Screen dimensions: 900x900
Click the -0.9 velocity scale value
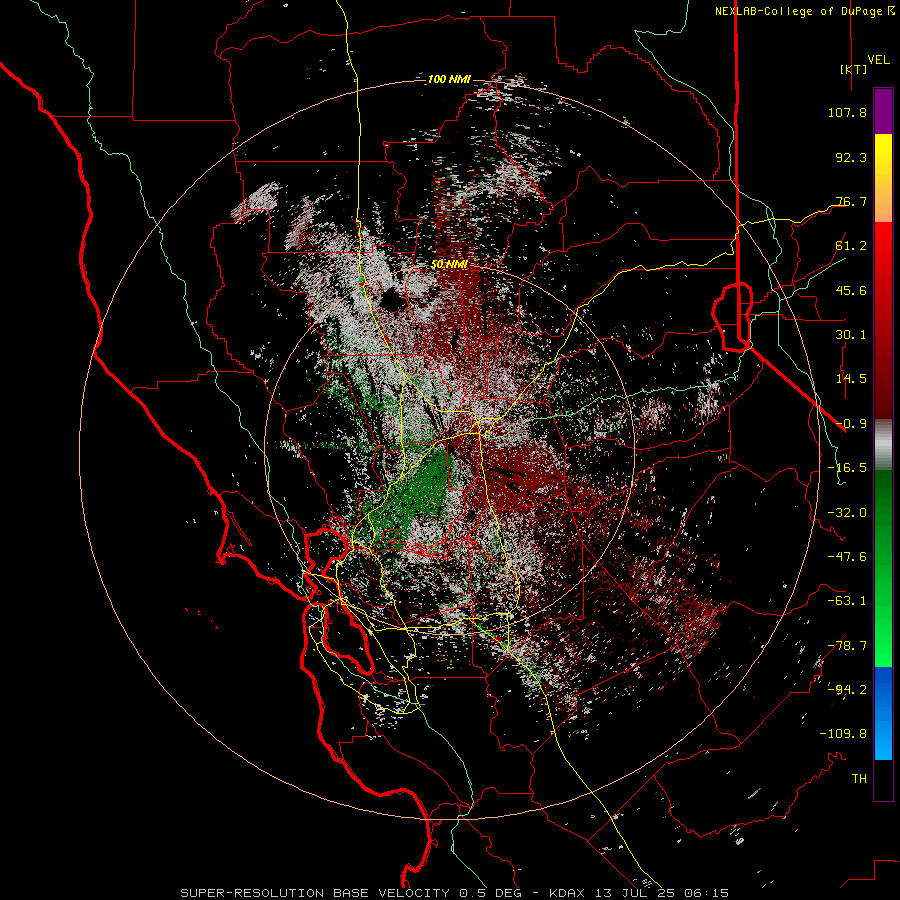click(851, 424)
